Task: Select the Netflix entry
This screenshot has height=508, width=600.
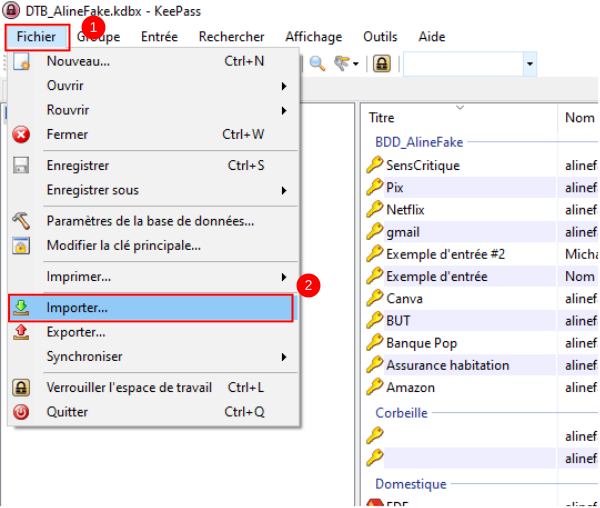Action: click(x=405, y=210)
